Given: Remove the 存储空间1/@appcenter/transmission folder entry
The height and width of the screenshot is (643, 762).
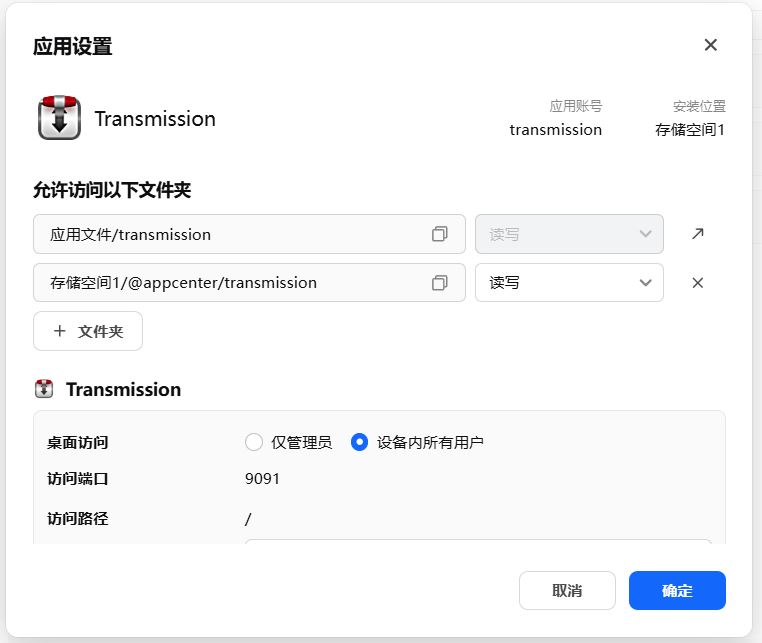Looking at the screenshot, I should (x=697, y=282).
